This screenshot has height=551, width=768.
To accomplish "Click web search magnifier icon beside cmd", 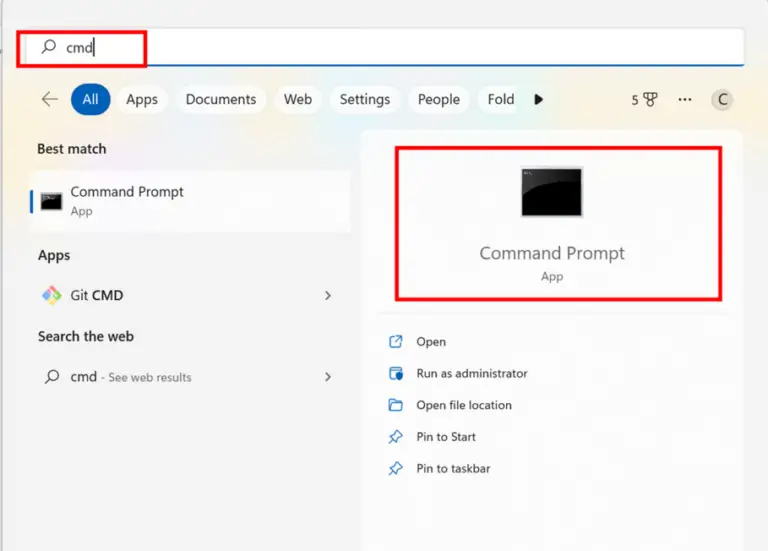I will pos(52,377).
